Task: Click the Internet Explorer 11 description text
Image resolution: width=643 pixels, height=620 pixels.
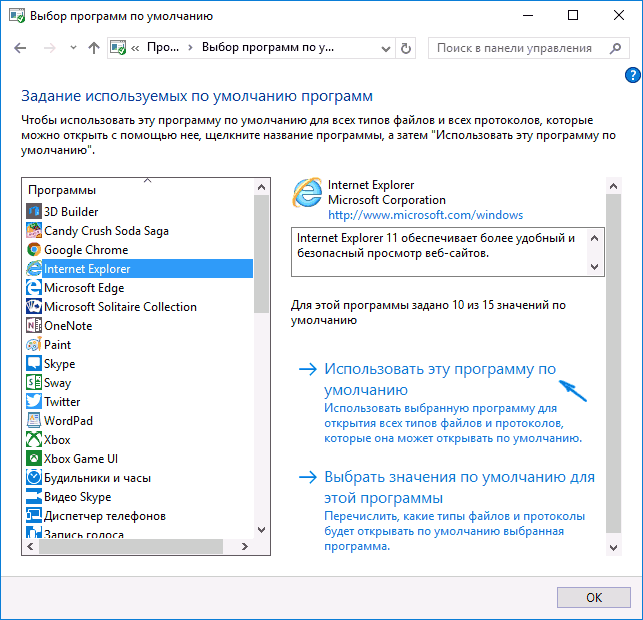Action: tap(436, 245)
